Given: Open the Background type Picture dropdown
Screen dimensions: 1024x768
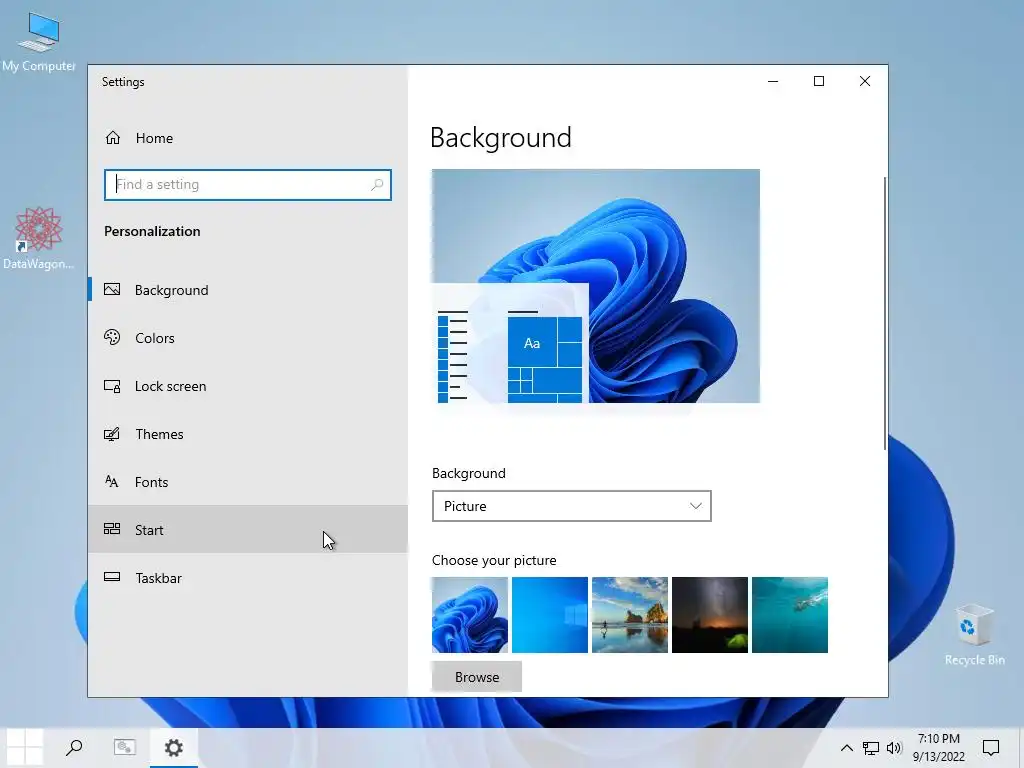Looking at the screenshot, I should 571,506.
